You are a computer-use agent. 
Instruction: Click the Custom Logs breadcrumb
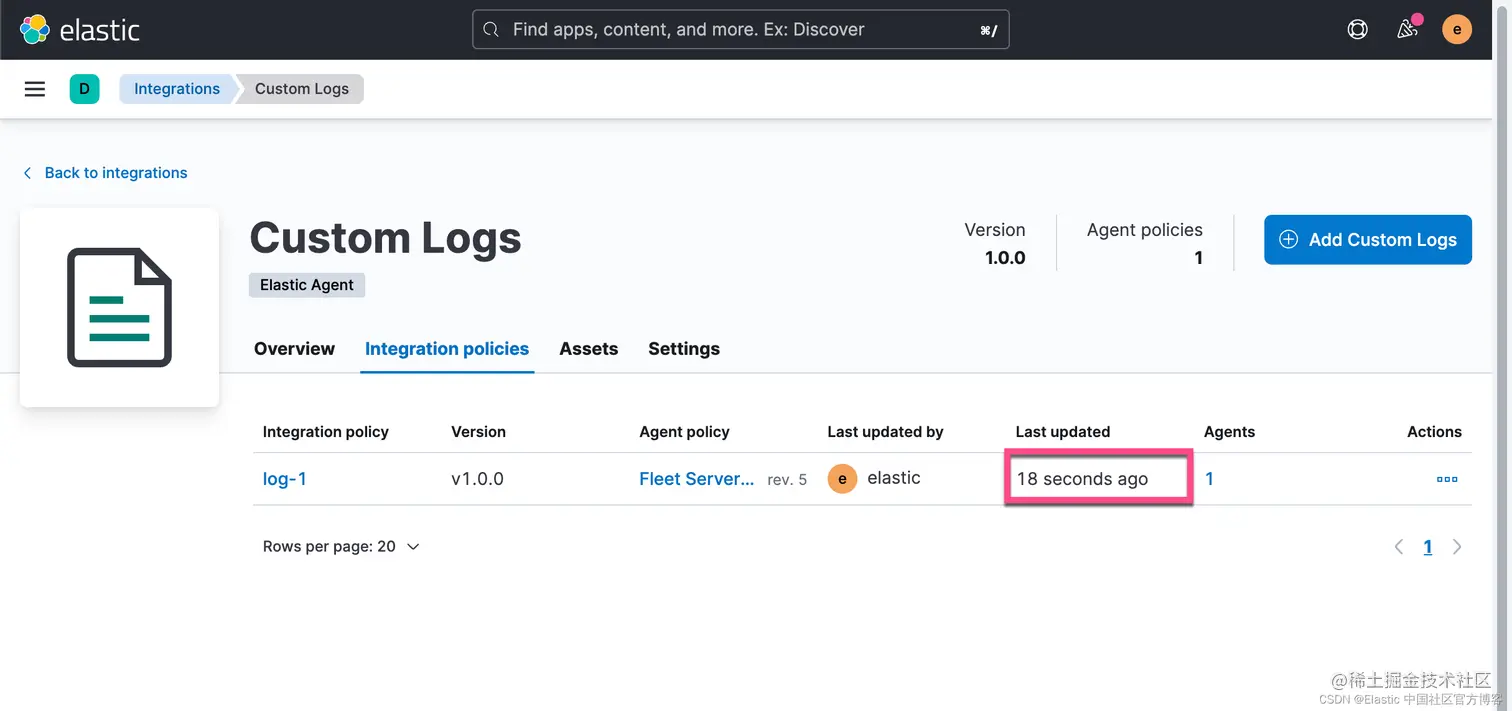[302, 89]
